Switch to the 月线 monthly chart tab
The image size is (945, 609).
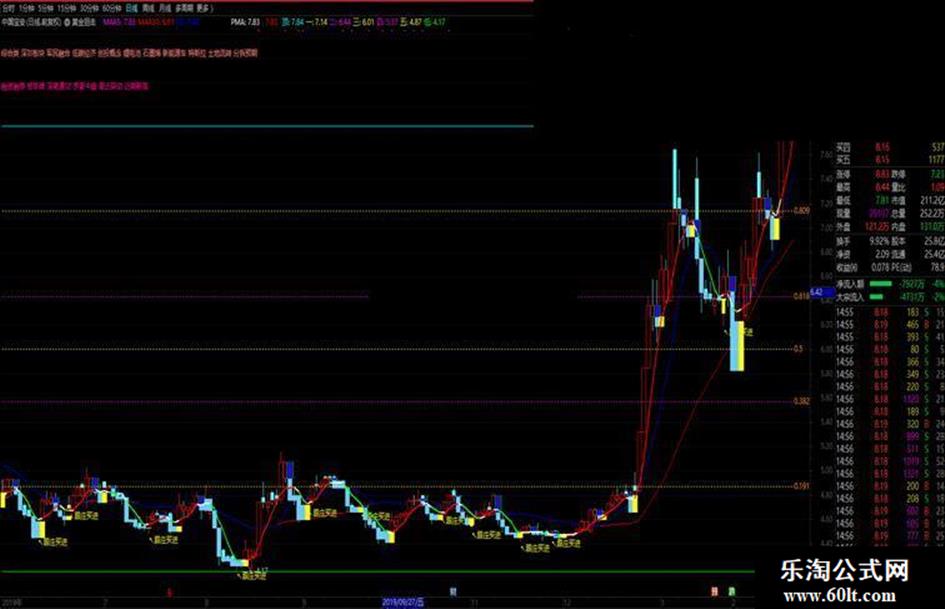(164, 8)
